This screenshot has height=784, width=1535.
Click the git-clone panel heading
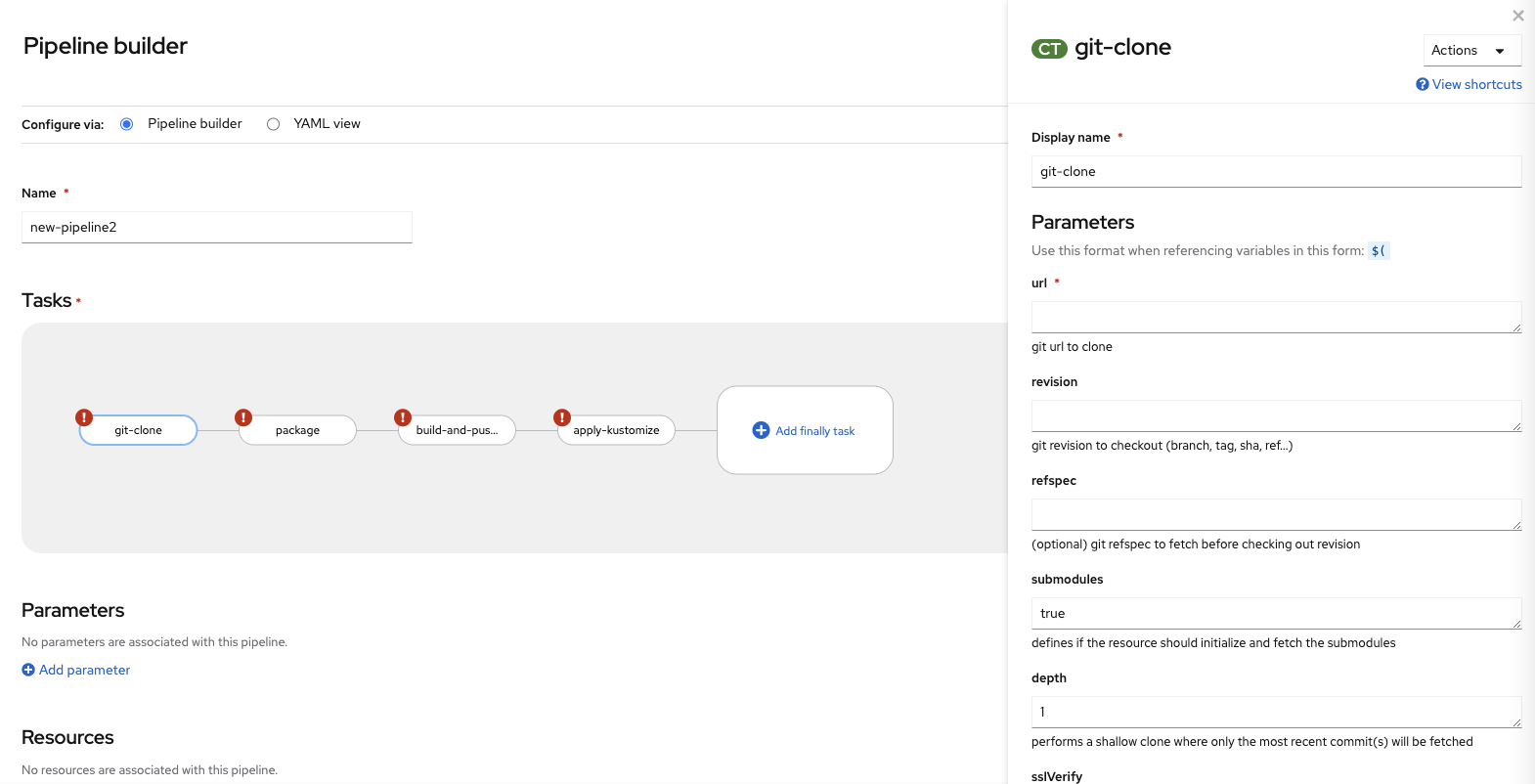[1122, 47]
